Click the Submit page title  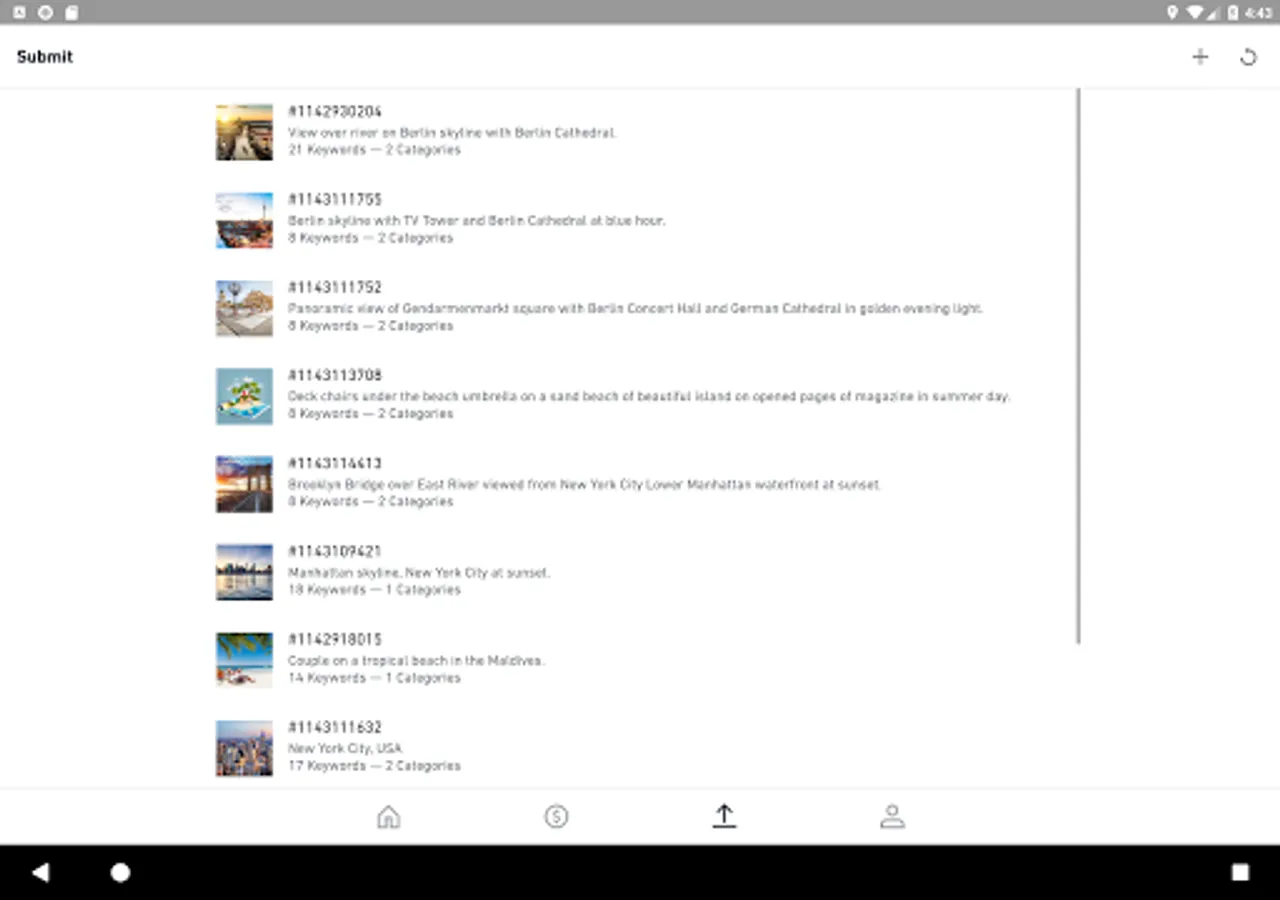tap(45, 57)
